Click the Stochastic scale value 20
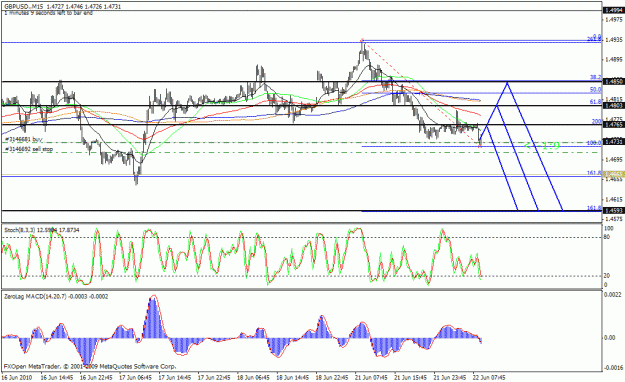This screenshot has width=625, height=382. click(606, 276)
